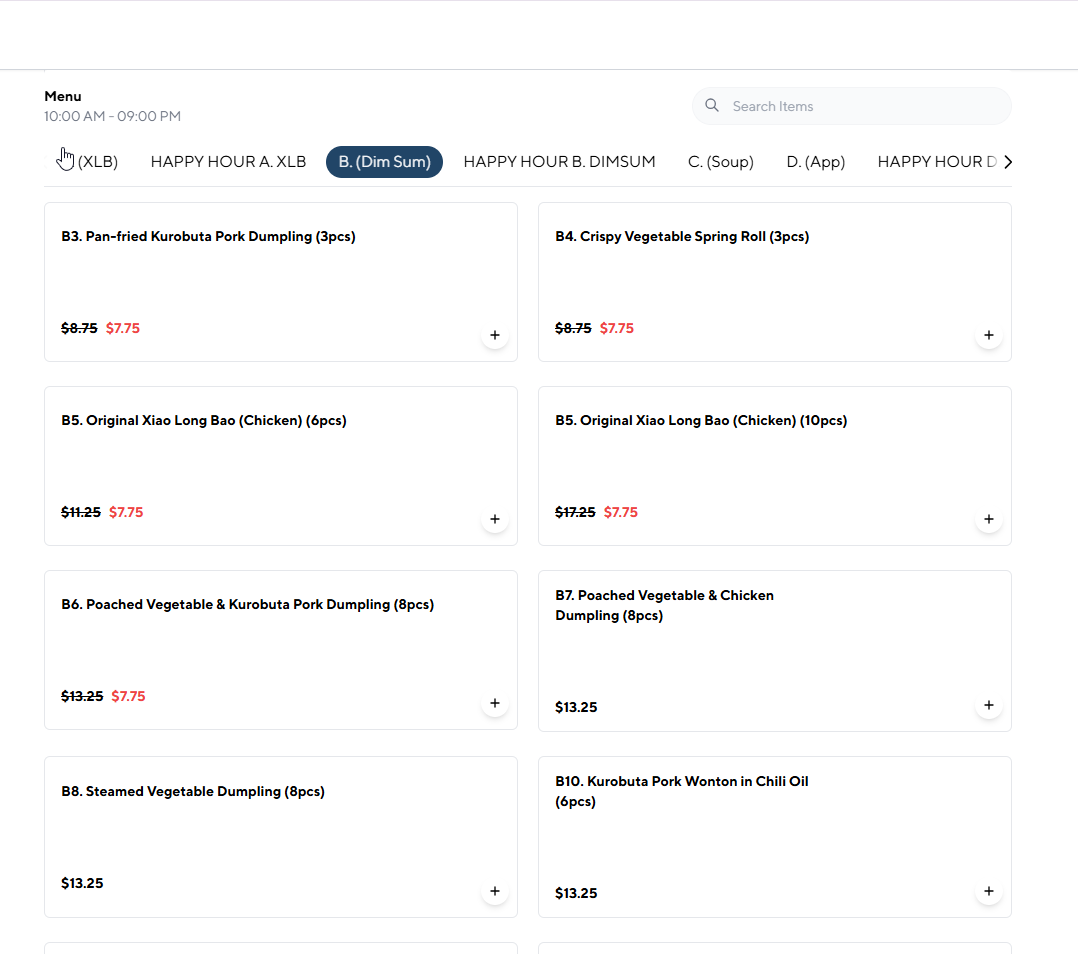
Task: Go to the C. (Soup) category
Action: coord(720,162)
